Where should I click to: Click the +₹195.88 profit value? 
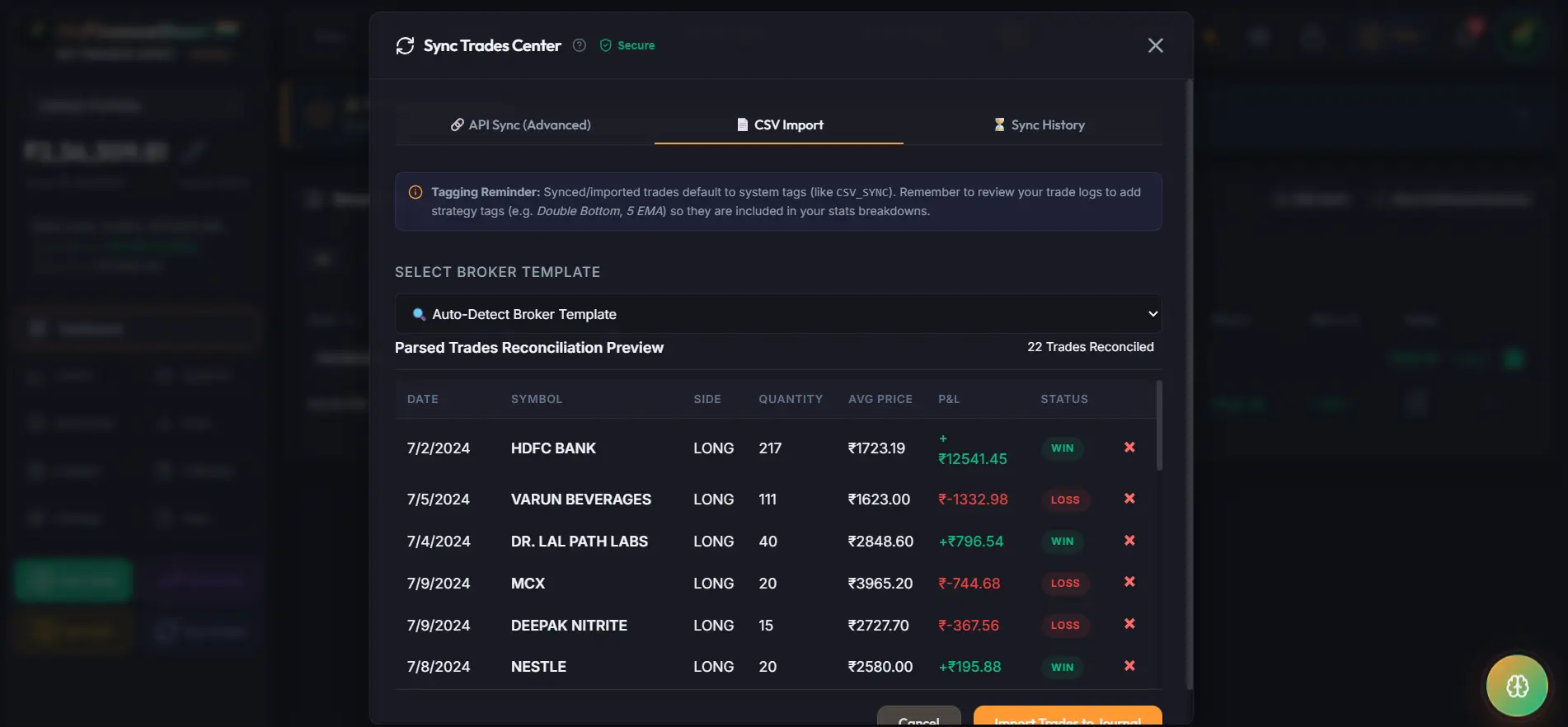(969, 667)
